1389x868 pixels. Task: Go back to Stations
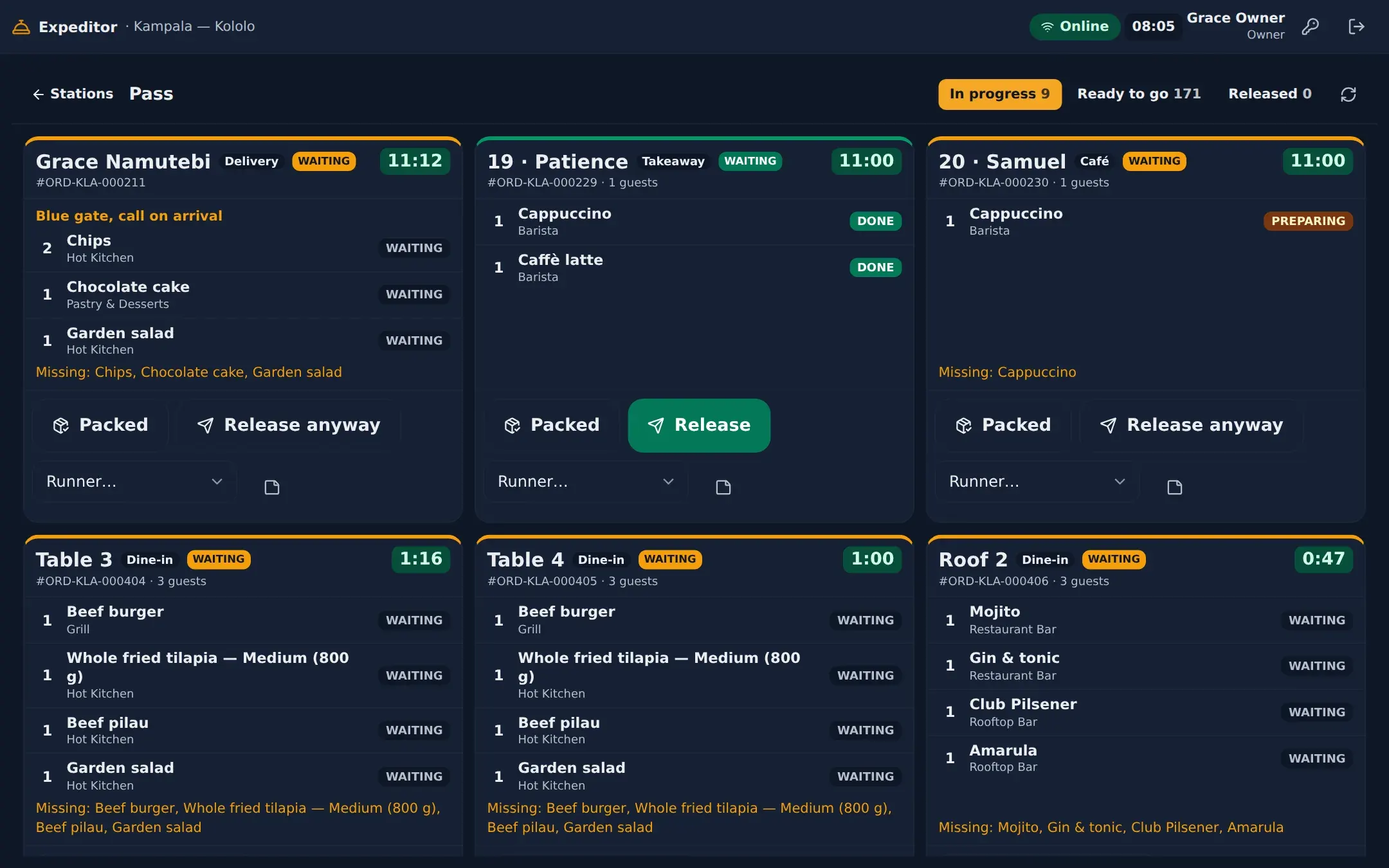(x=73, y=94)
